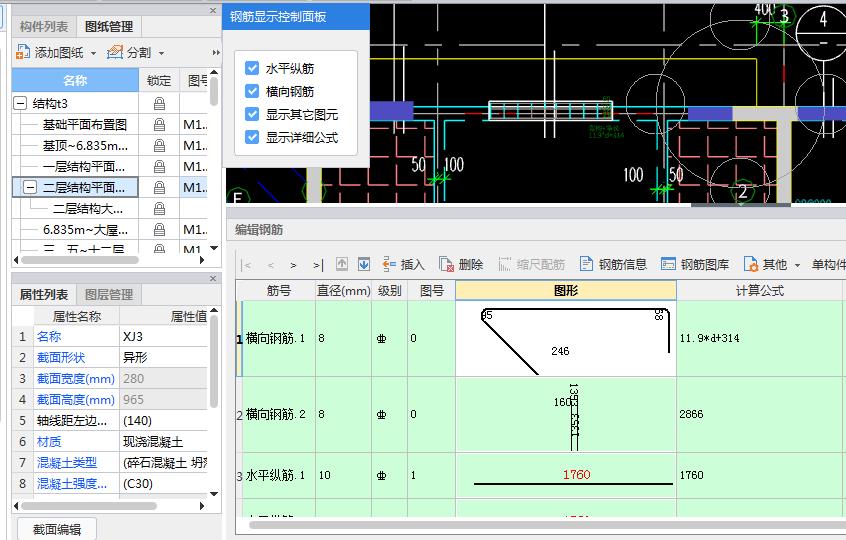Click property list horizontal scrollbar

point(88,506)
